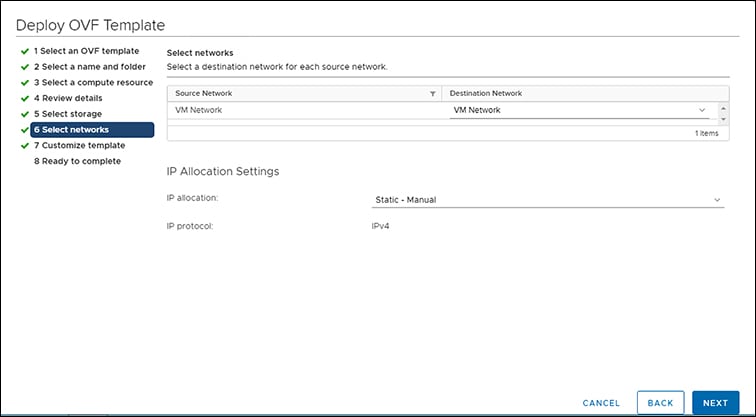Click the IPv4 protocol value
This screenshot has width=756, height=417.
pyautogui.click(x=380, y=226)
